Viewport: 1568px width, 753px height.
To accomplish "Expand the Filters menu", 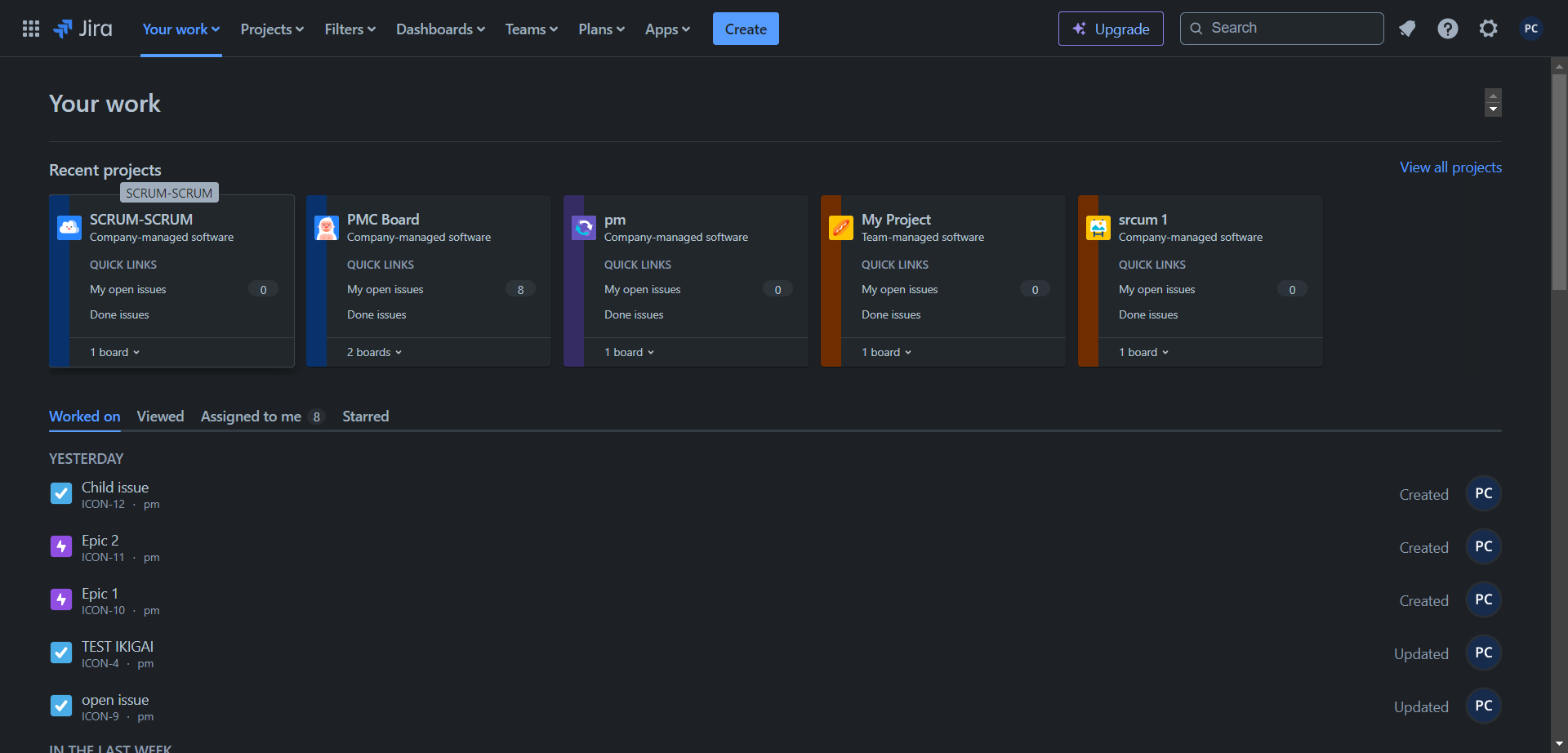I will coord(350,29).
